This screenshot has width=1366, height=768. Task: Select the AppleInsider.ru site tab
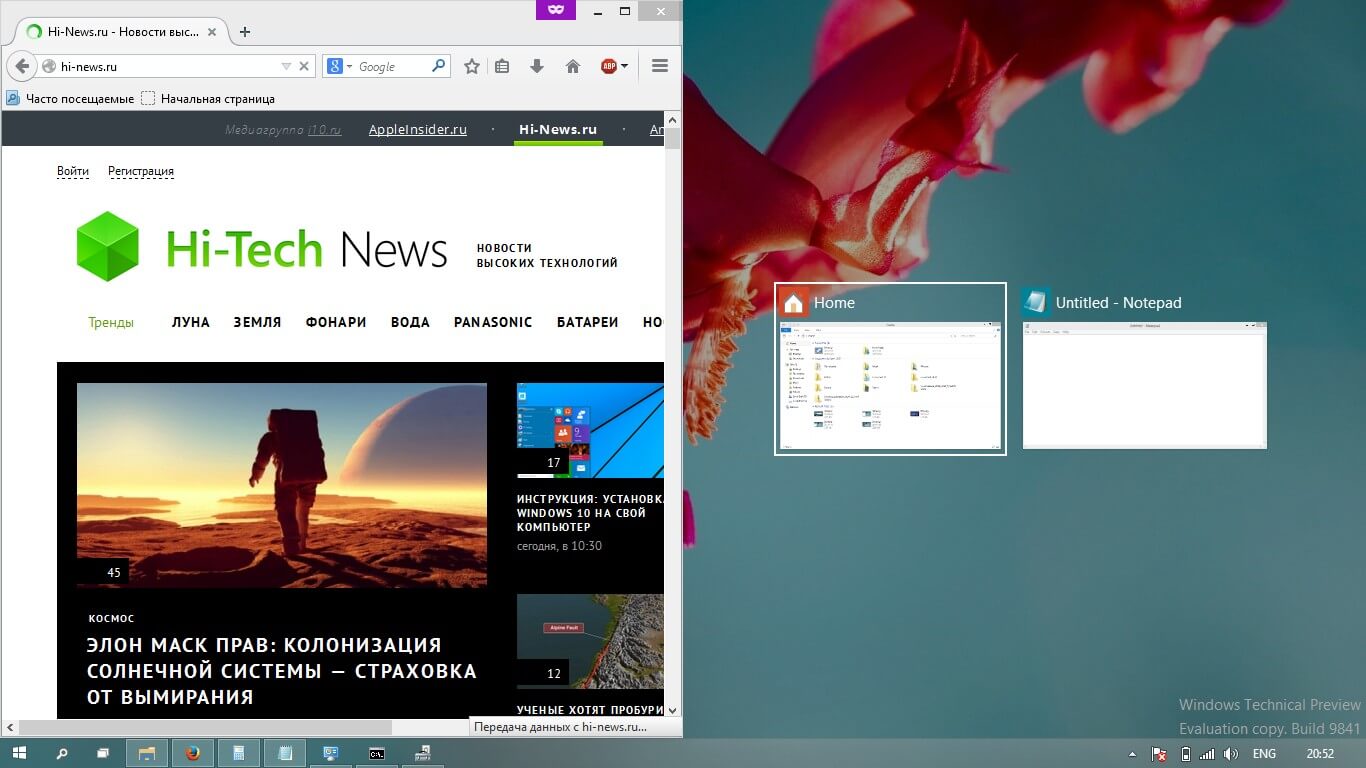[417, 130]
